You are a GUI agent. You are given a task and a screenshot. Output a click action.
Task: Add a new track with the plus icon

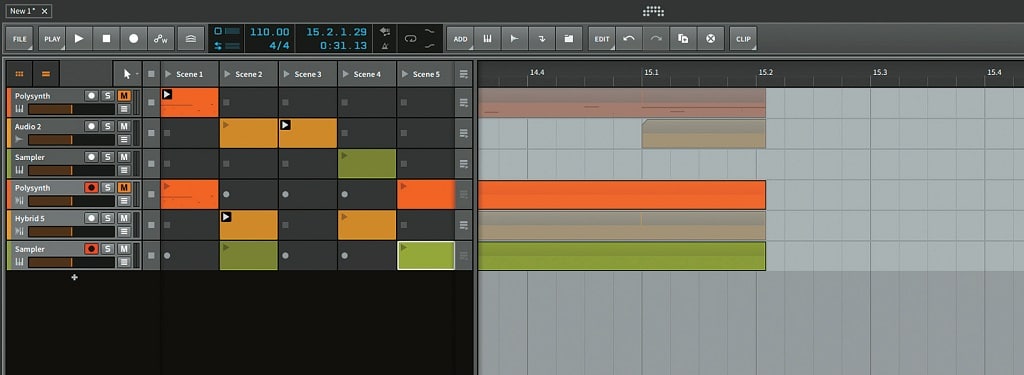tap(74, 278)
